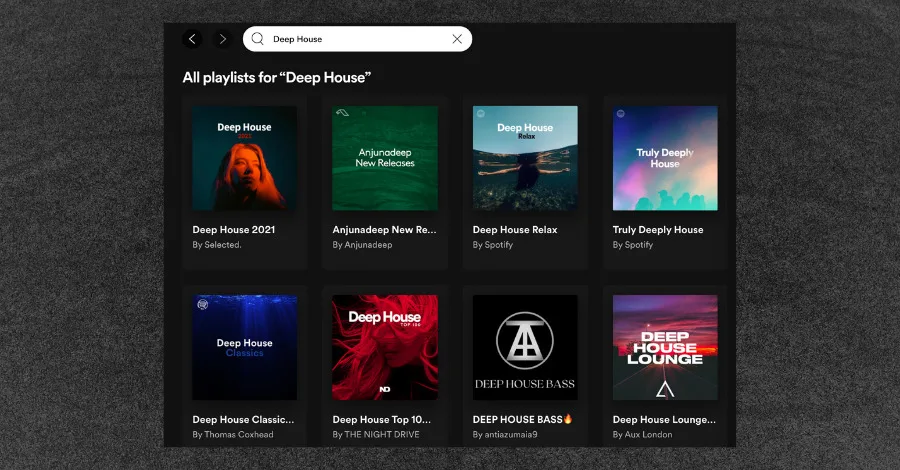Clear the Deep House search text
The height and width of the screenshot is (470, 900).
click(457, 39)
